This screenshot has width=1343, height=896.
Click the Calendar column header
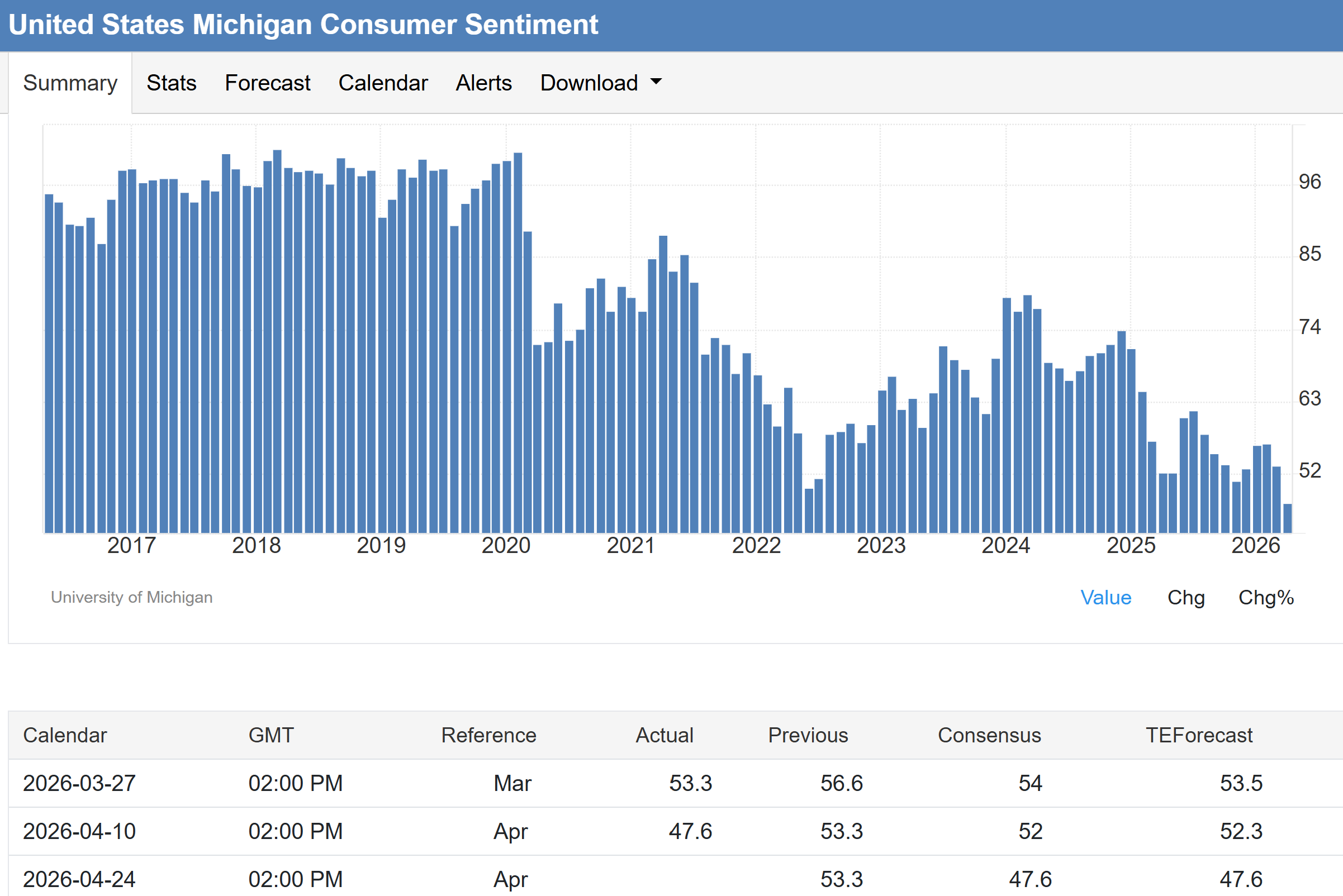click(65, 735)
